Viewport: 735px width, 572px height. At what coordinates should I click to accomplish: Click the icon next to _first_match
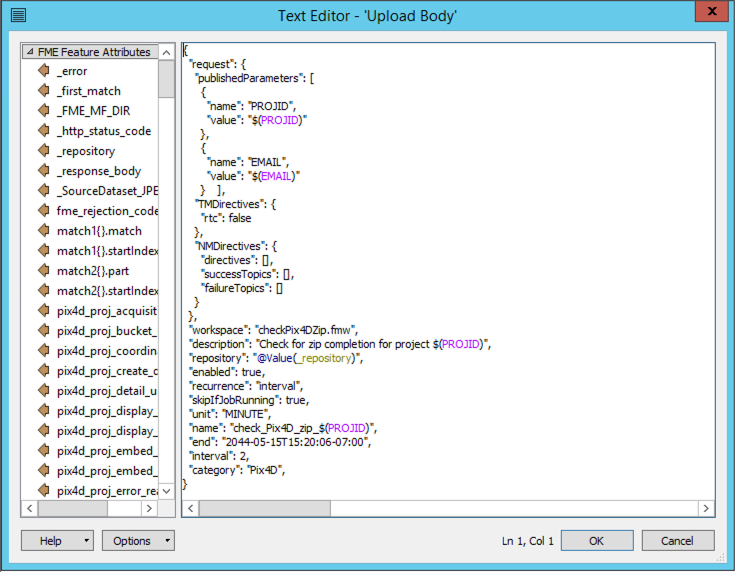pyautogui.click(x=44, y=91)
